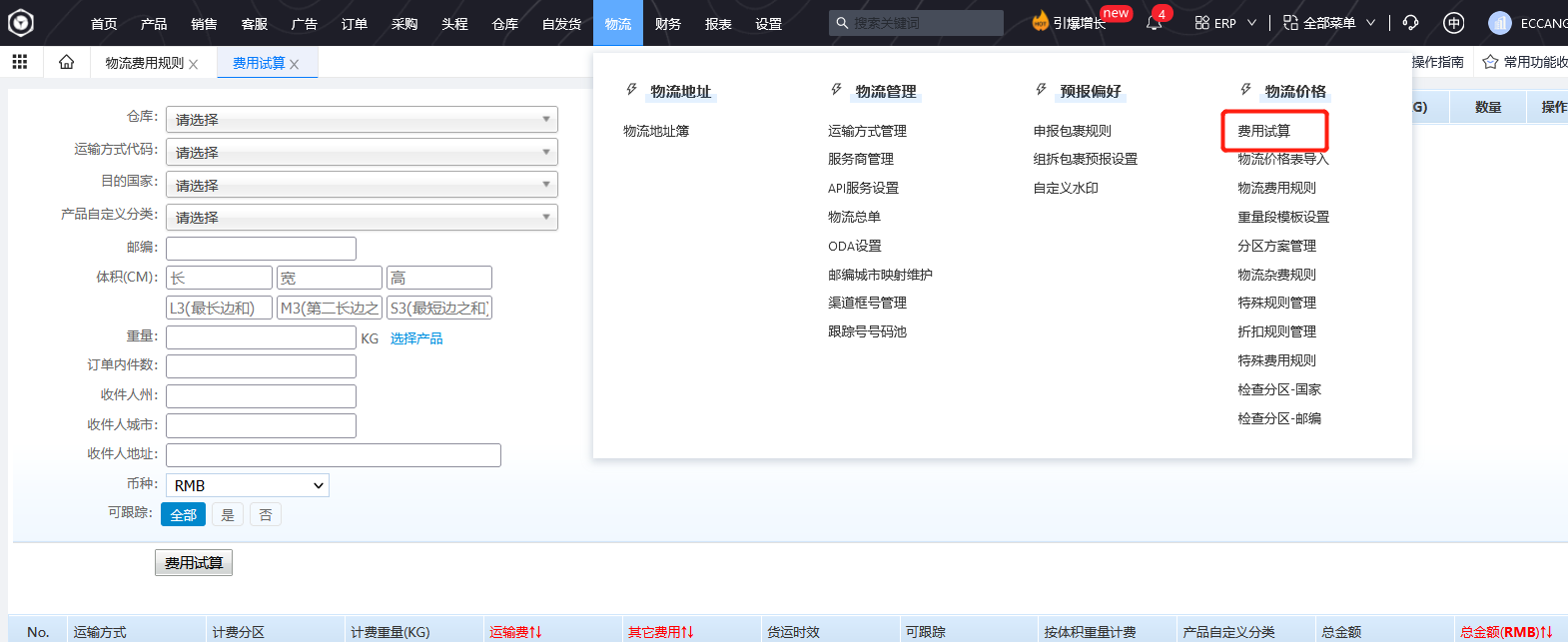Click the ECCANG logo icon
The image size is (1568, 642).
[21, 22]
